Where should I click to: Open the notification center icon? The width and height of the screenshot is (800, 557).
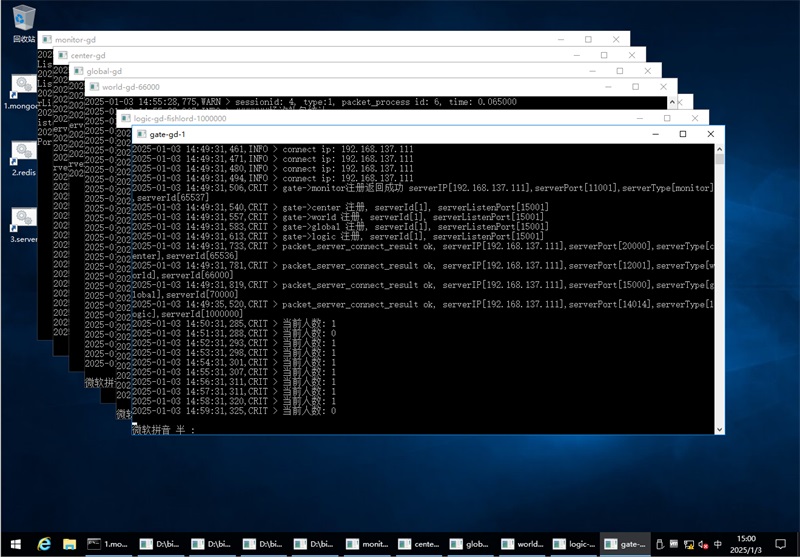coord(782,544)
